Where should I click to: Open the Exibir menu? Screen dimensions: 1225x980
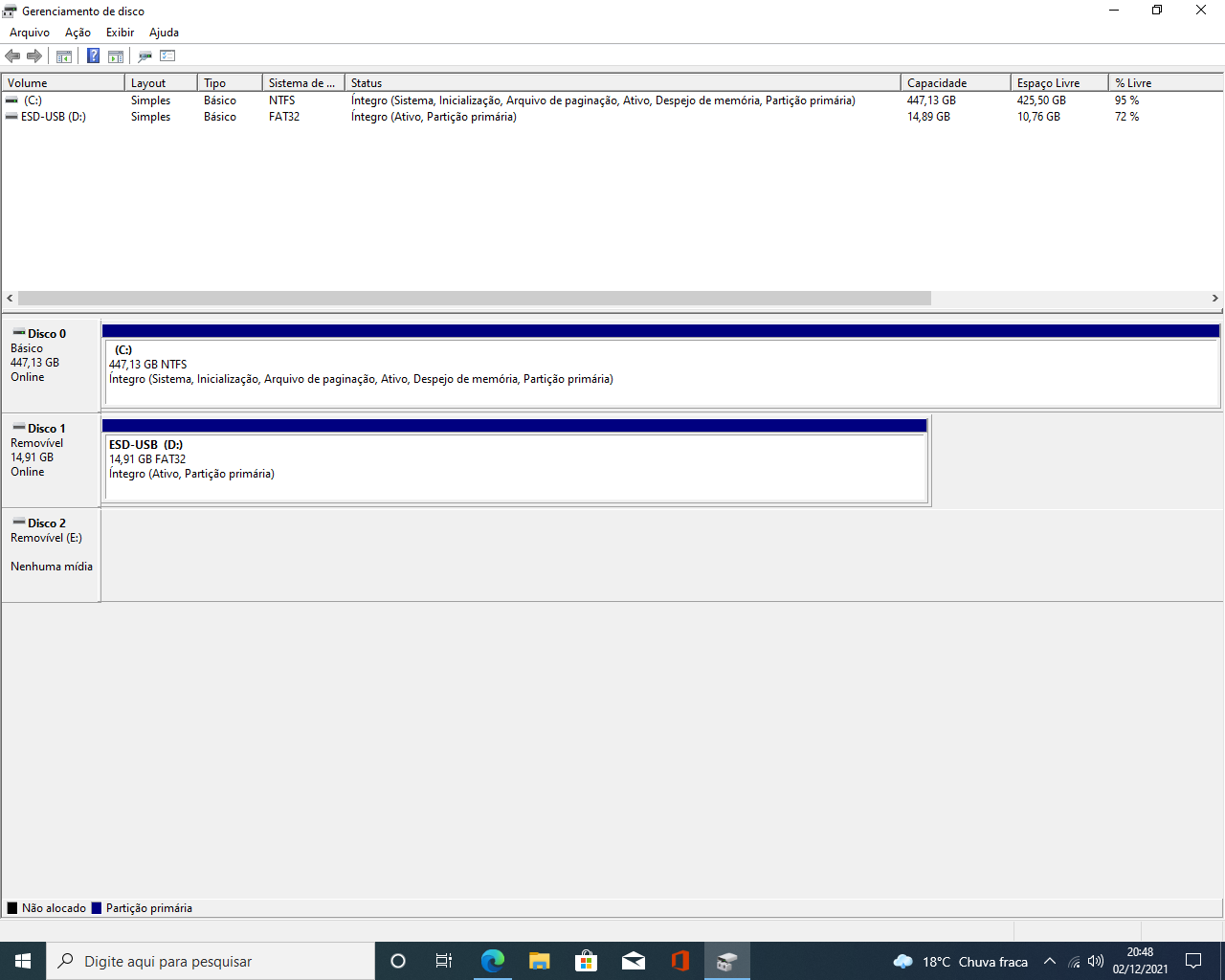[x=120, y=33]
